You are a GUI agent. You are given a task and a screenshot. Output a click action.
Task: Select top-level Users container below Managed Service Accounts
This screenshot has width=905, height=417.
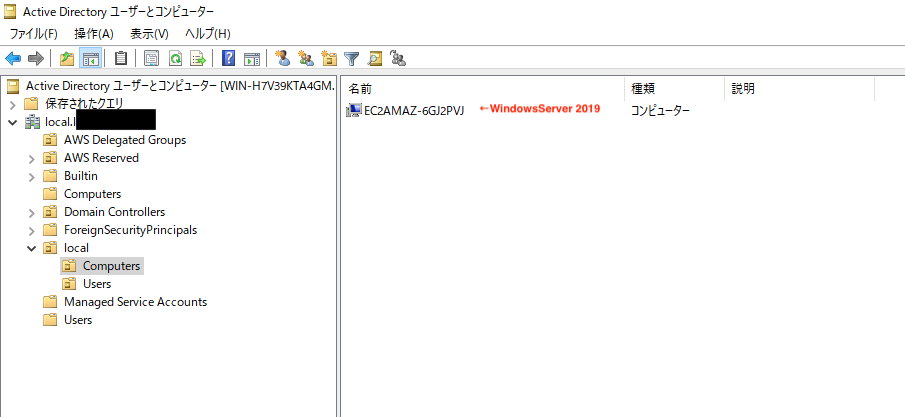coord(78,319)
